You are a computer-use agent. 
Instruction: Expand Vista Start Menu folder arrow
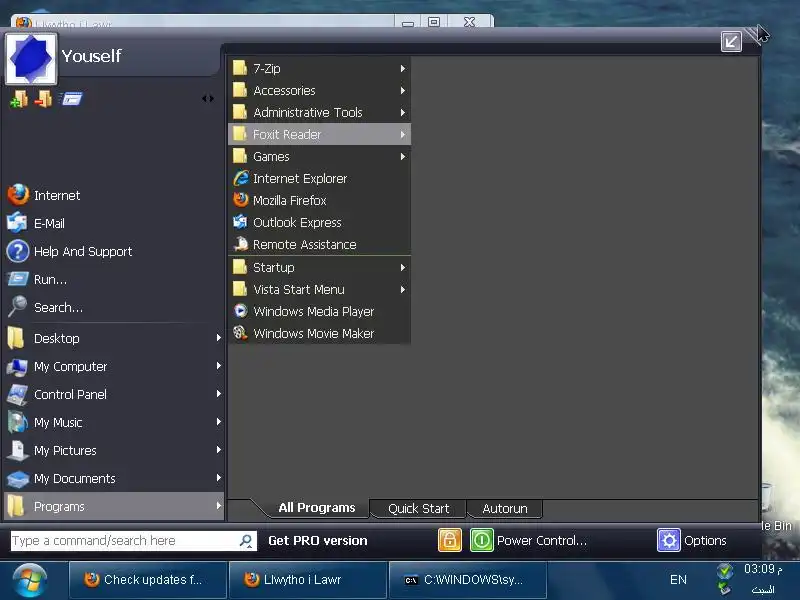(403, 289)
